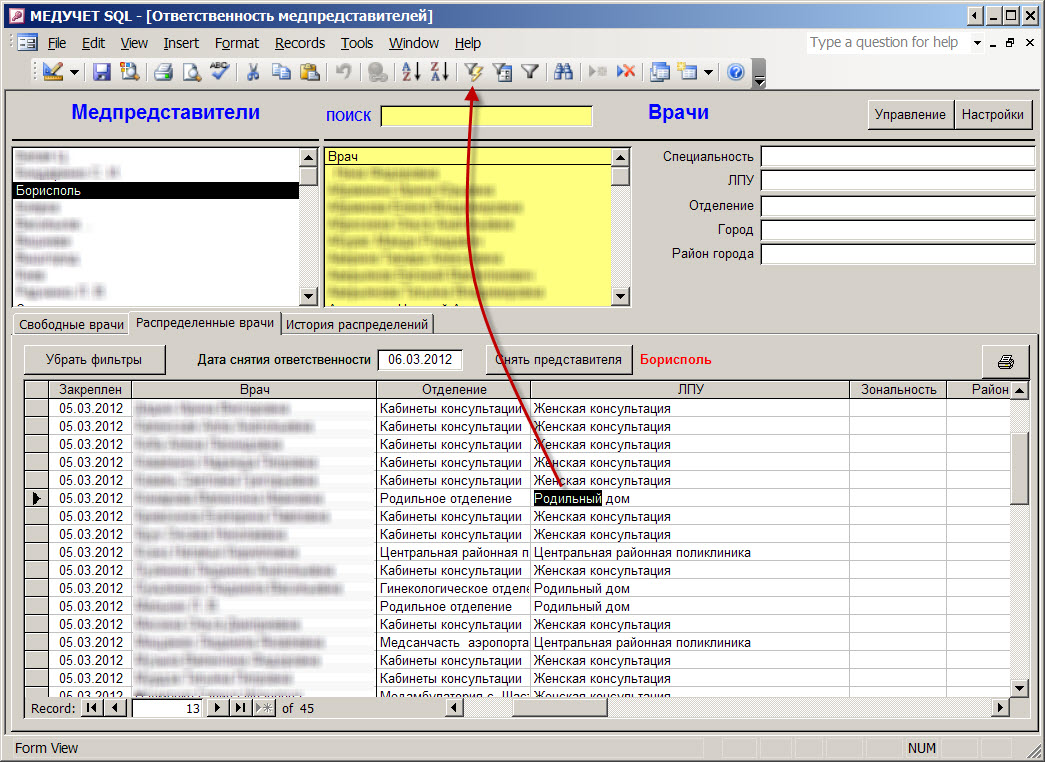1045x762 pixels.
Task: Save the form with the floppy icon
Action: pos(101,71)
